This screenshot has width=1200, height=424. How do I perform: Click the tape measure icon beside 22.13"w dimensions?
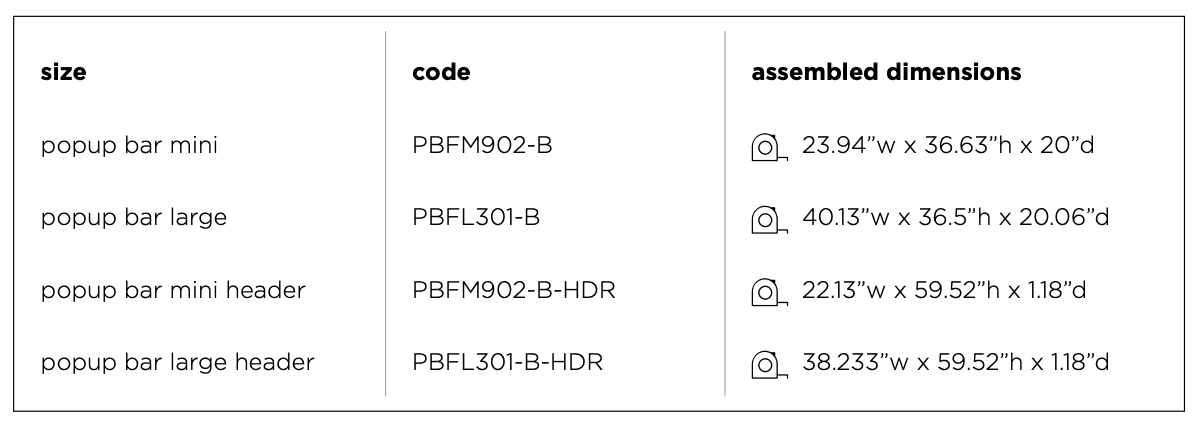769,291
